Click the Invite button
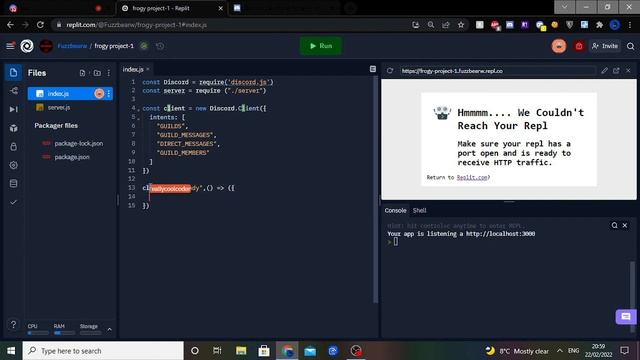The width and height of the screenshot is (640, 360). click(x=605, y=46)
